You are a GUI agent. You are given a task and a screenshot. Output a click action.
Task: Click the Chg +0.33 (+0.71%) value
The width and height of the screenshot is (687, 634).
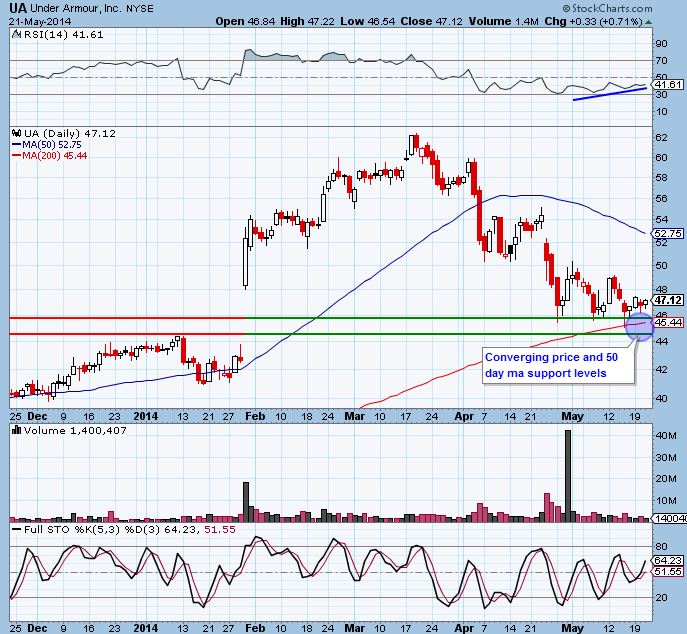[x=594, y=21]
